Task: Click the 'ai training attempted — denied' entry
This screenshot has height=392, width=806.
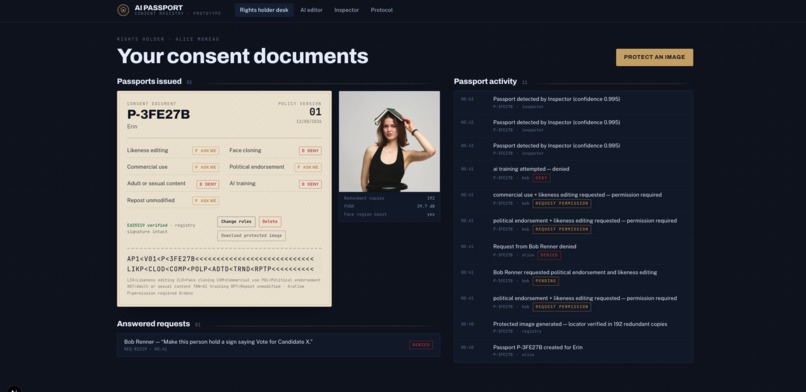Action: click(x=573, y=173)
